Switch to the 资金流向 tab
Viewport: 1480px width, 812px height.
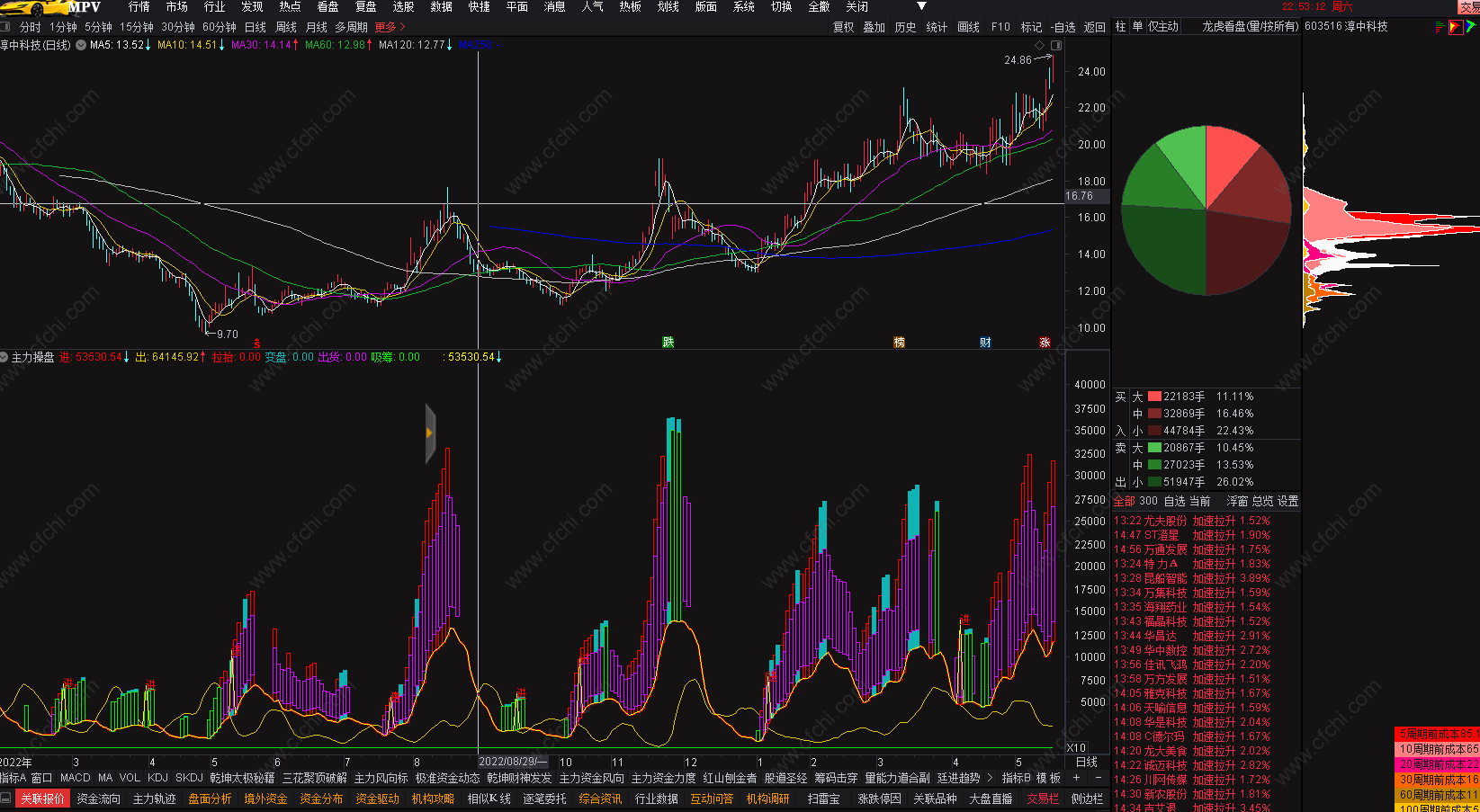click(98, 799)
